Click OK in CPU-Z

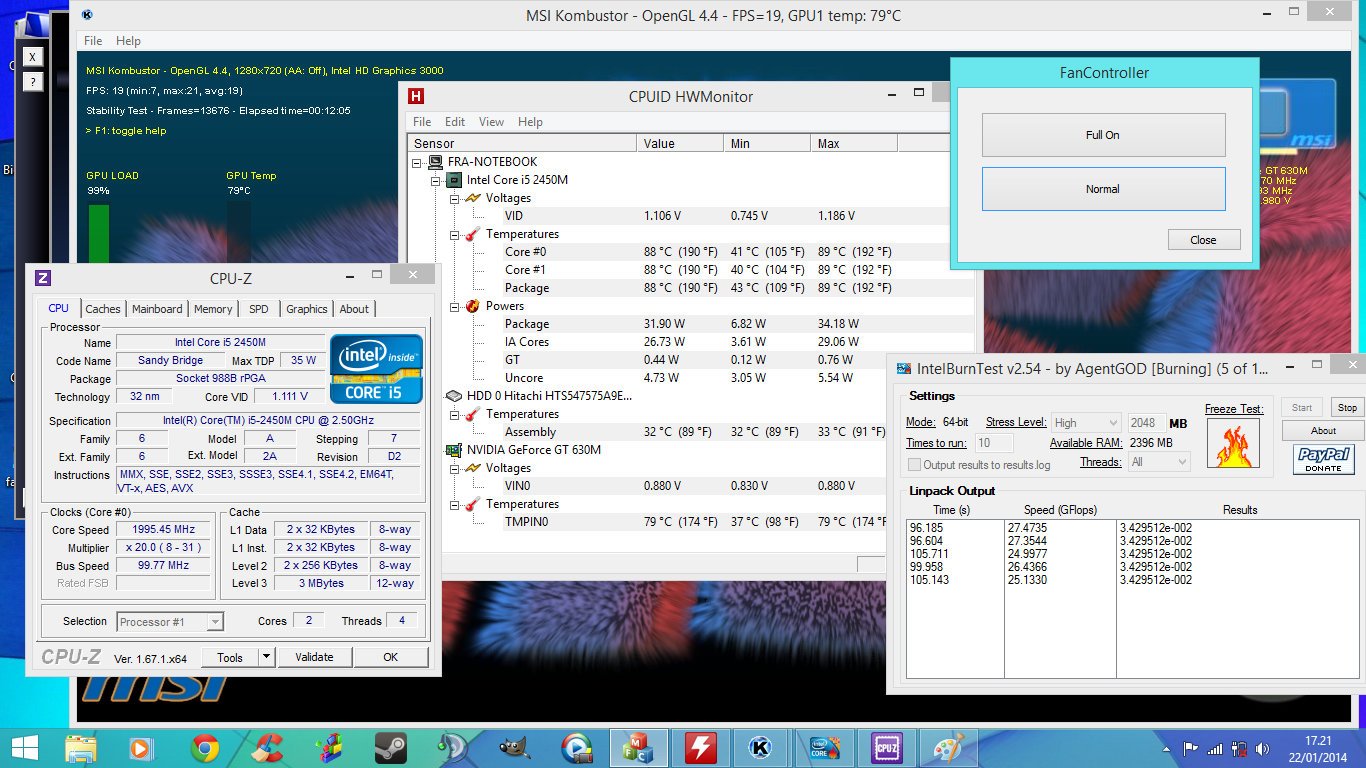[x=391, y=657]
